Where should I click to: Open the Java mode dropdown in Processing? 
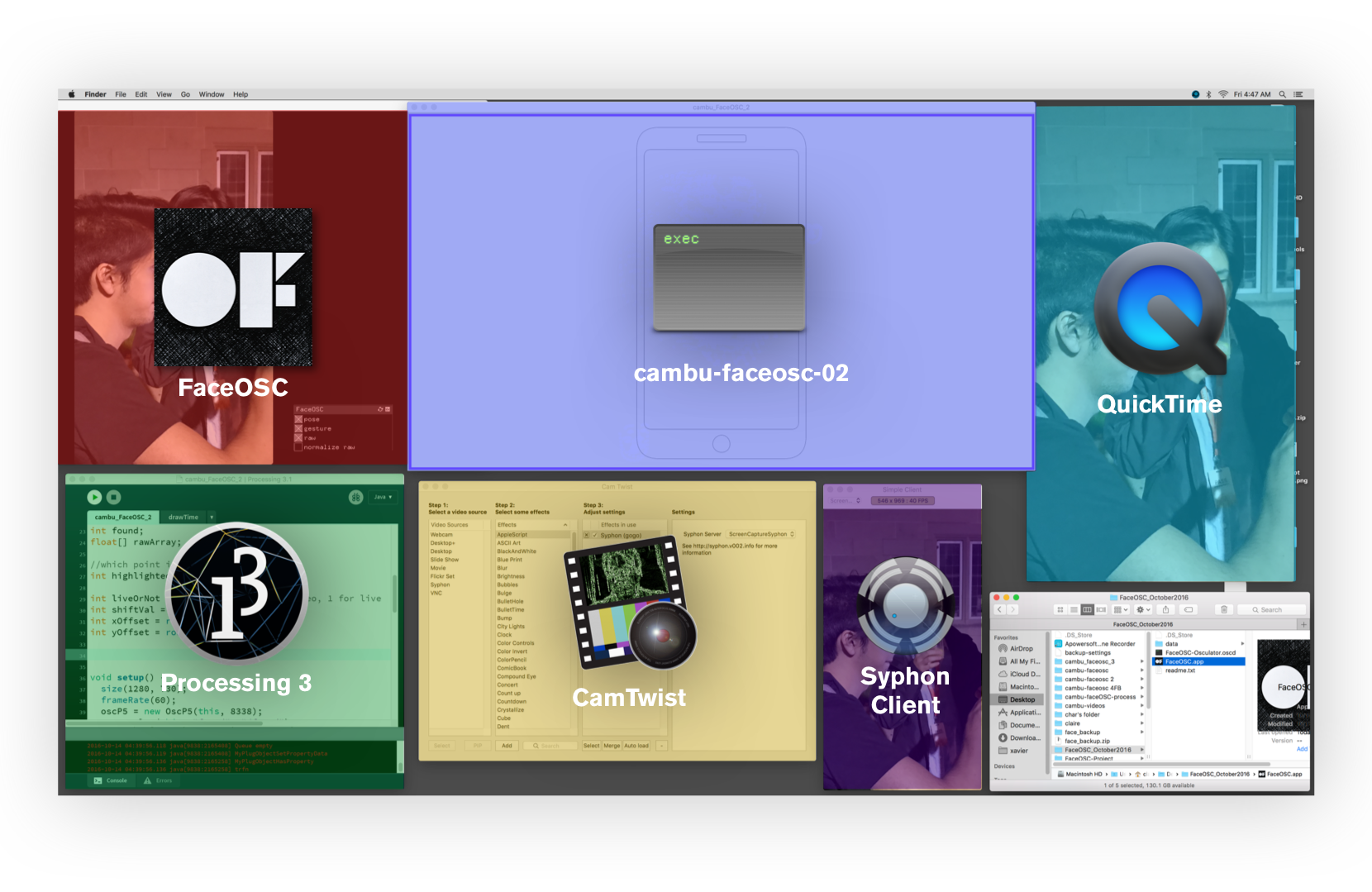coord(383,497)
